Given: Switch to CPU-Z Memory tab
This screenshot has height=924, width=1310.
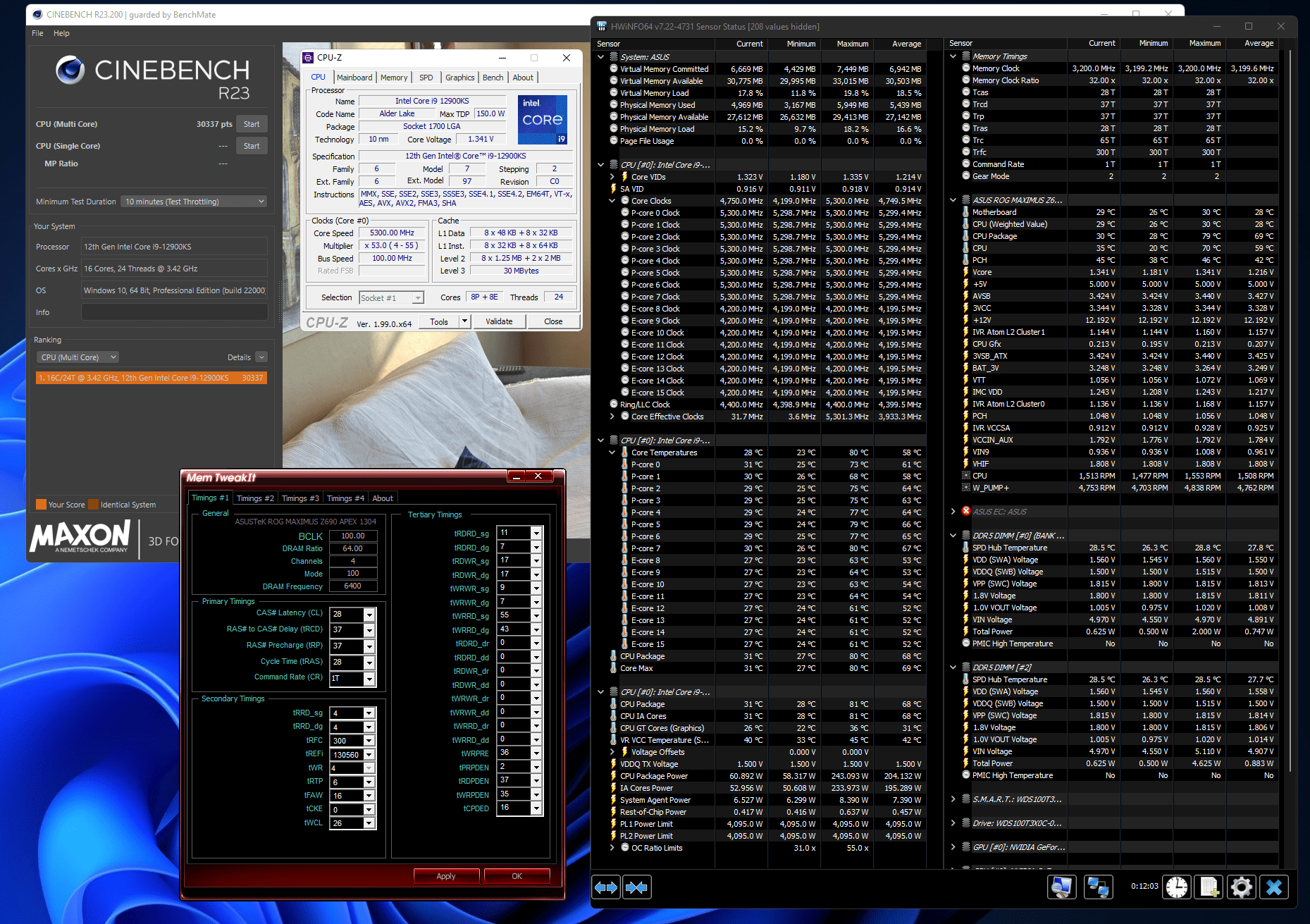Looking at the screenshot, I should 394,78.
